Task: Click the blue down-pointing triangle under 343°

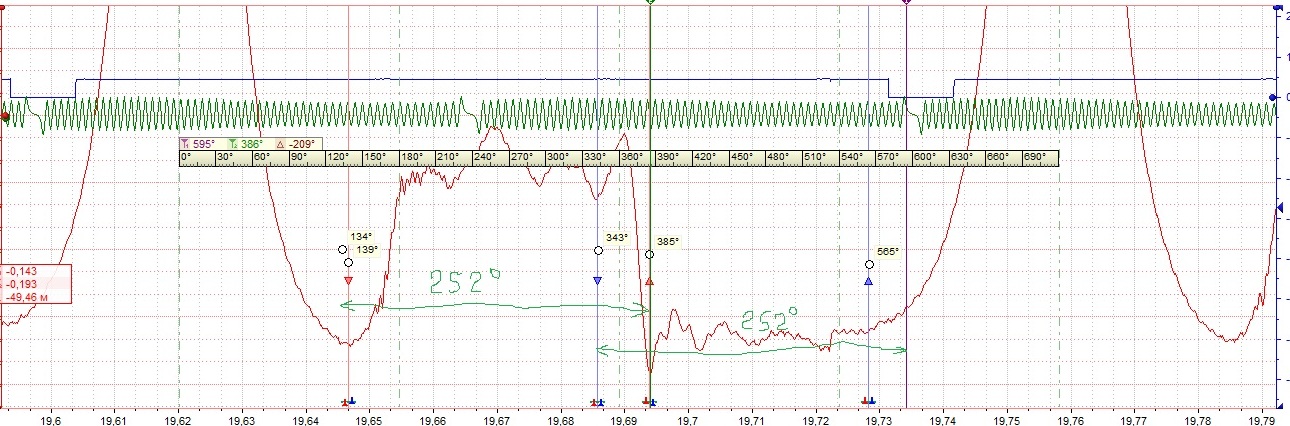Action: [598, 281]
